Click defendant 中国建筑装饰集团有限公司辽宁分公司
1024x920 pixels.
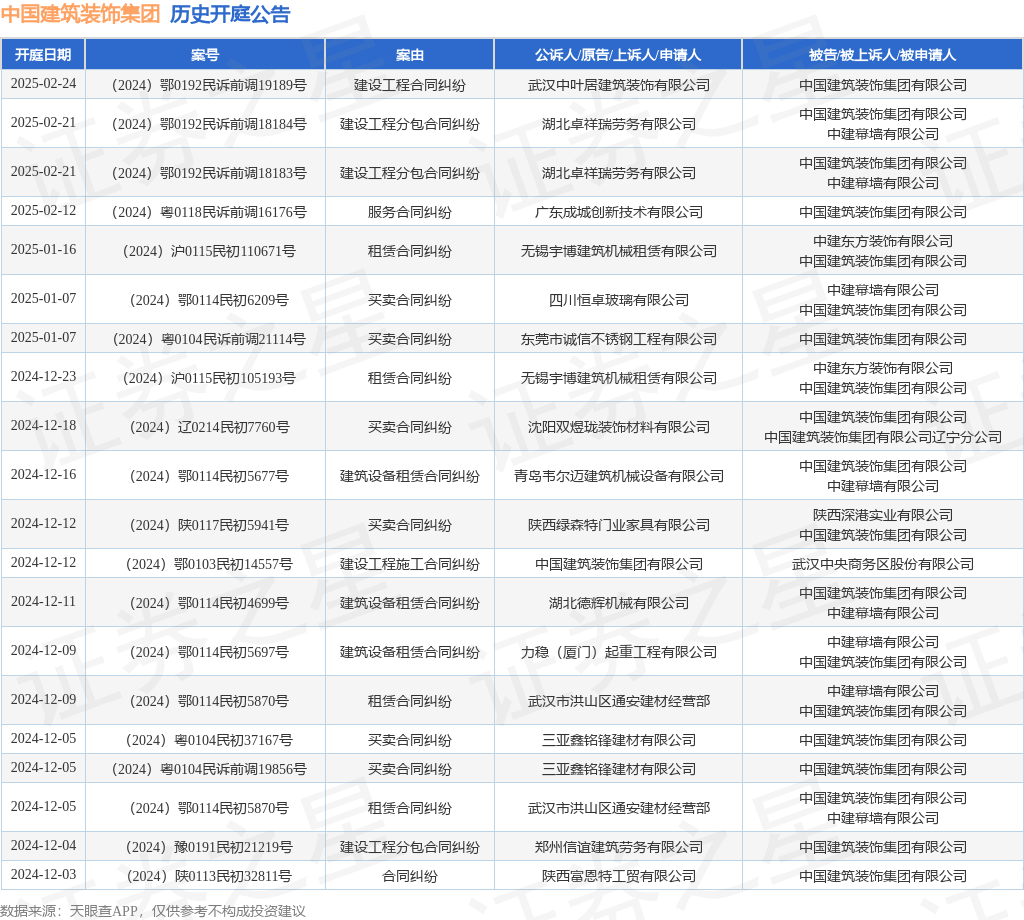tap(883, 437)
